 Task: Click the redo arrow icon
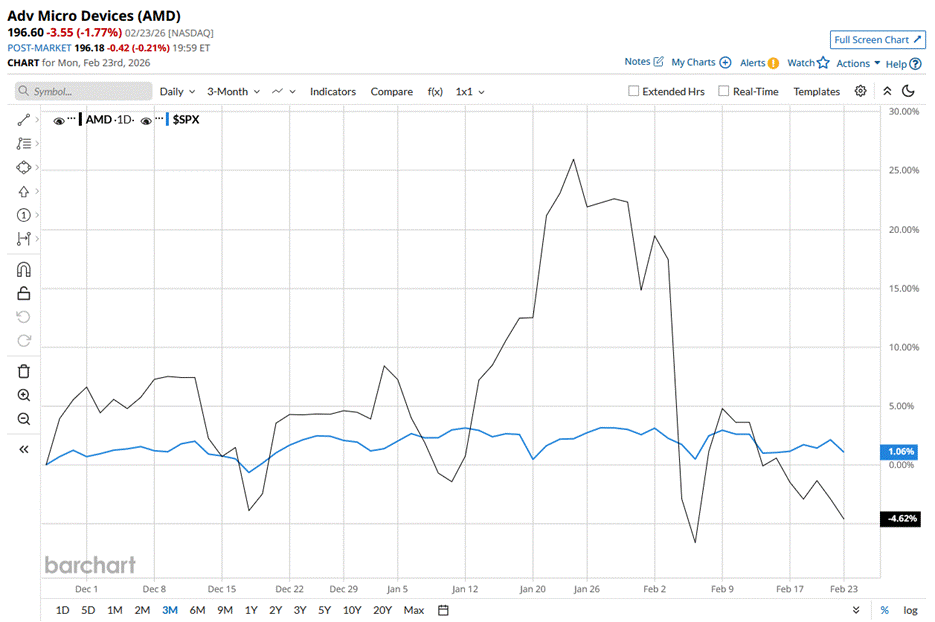[x=24, y=341]
